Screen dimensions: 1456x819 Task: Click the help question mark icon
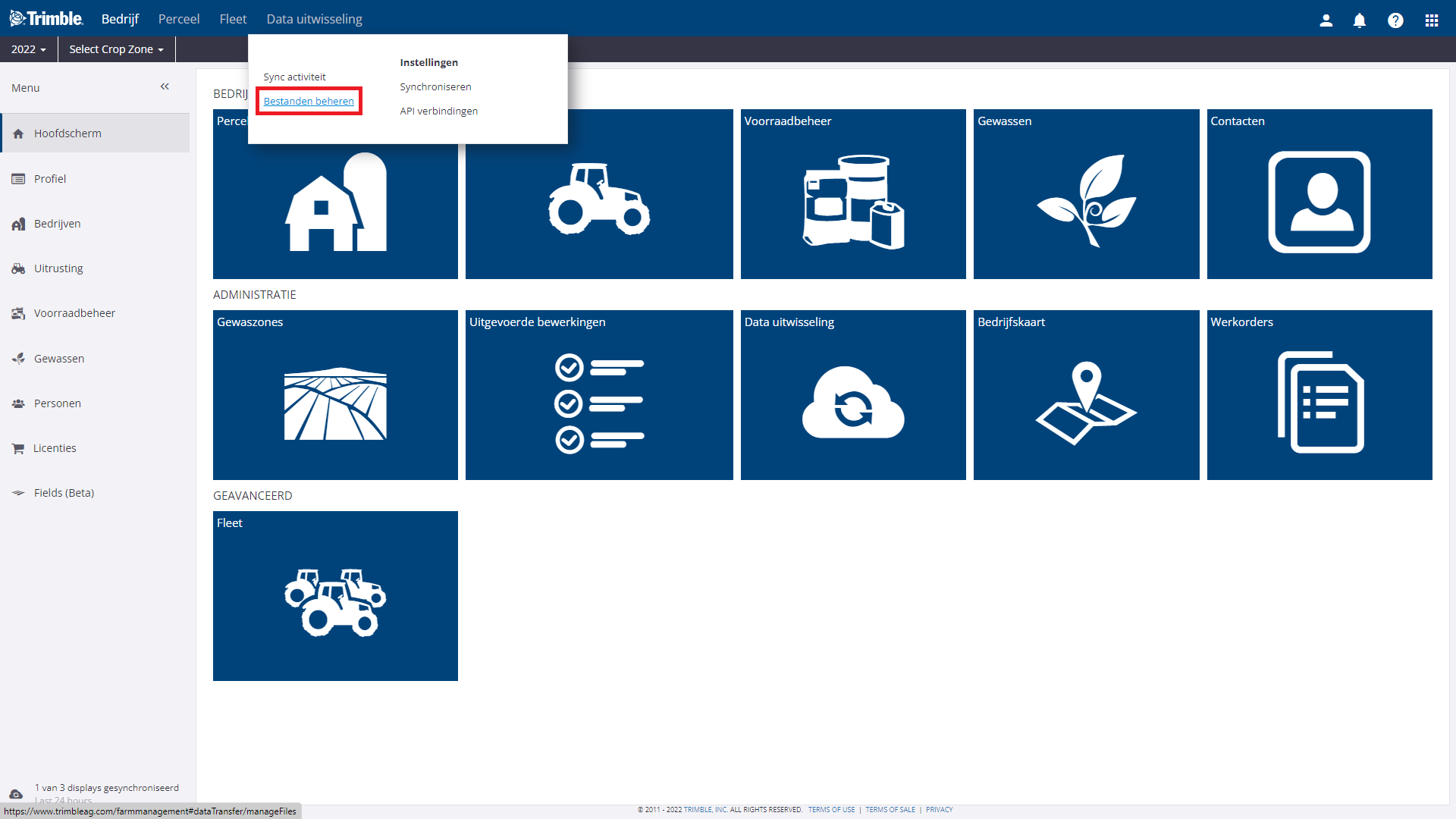point(1395,20)
